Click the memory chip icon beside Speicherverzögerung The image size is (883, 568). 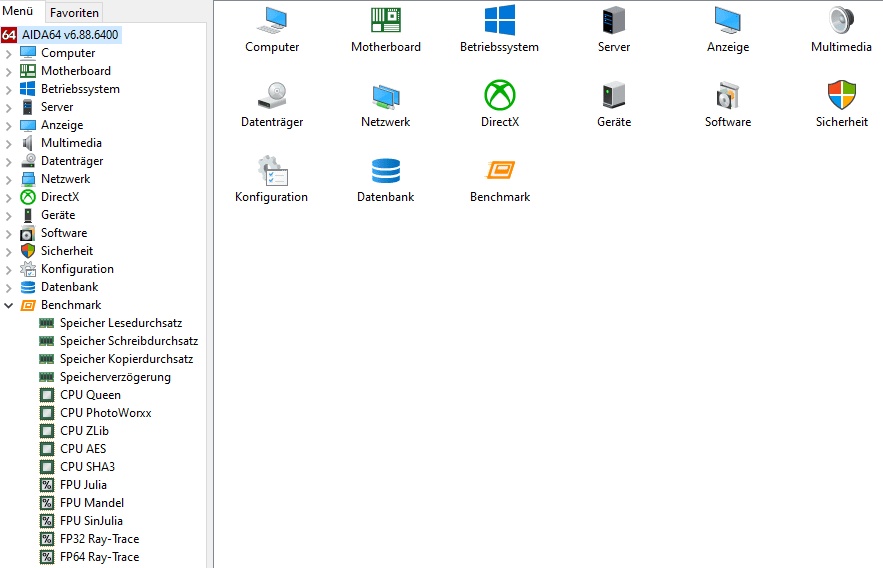click(x=47, y=377)
